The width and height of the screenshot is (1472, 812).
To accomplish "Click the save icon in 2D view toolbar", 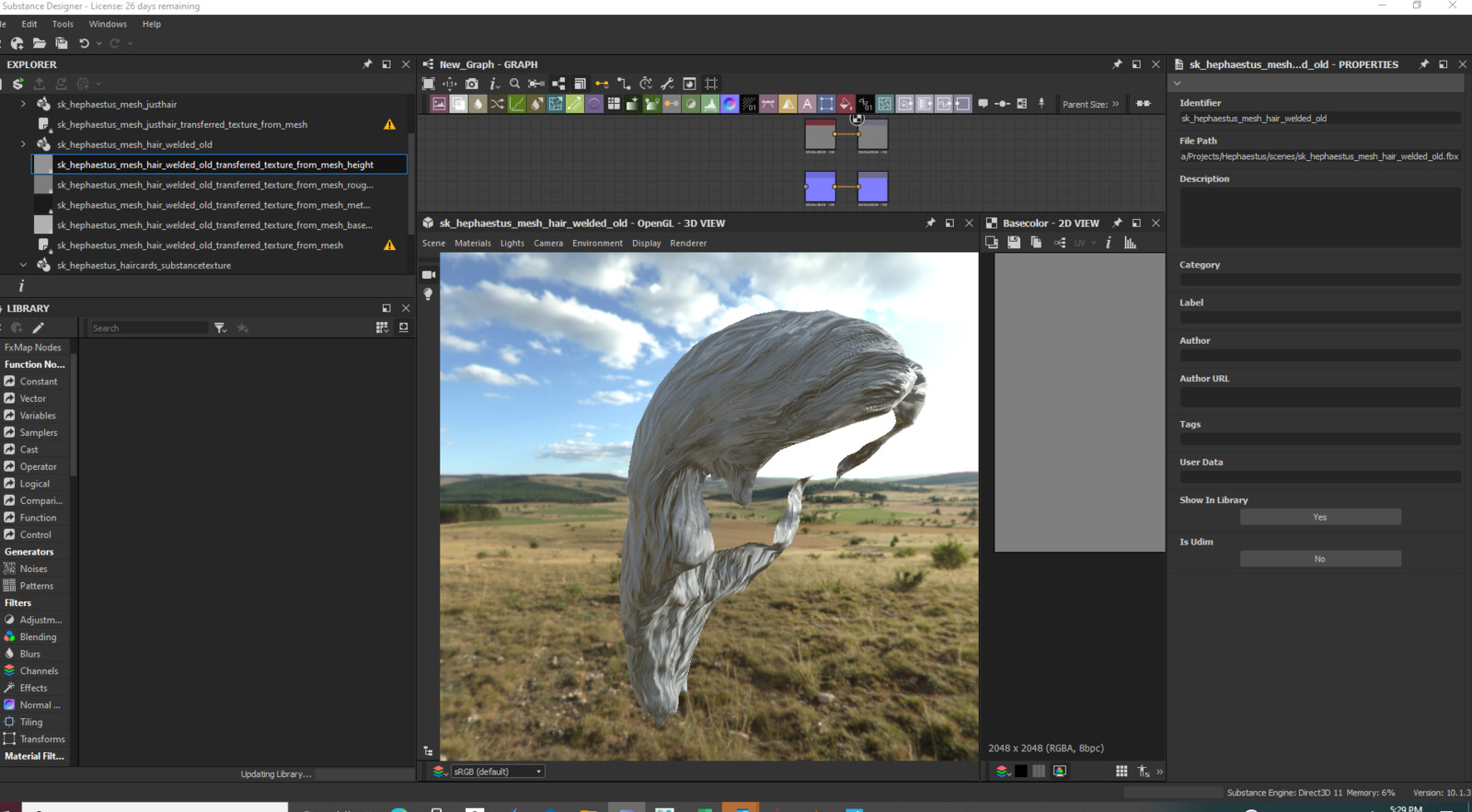I will (x=1014, y=243).
